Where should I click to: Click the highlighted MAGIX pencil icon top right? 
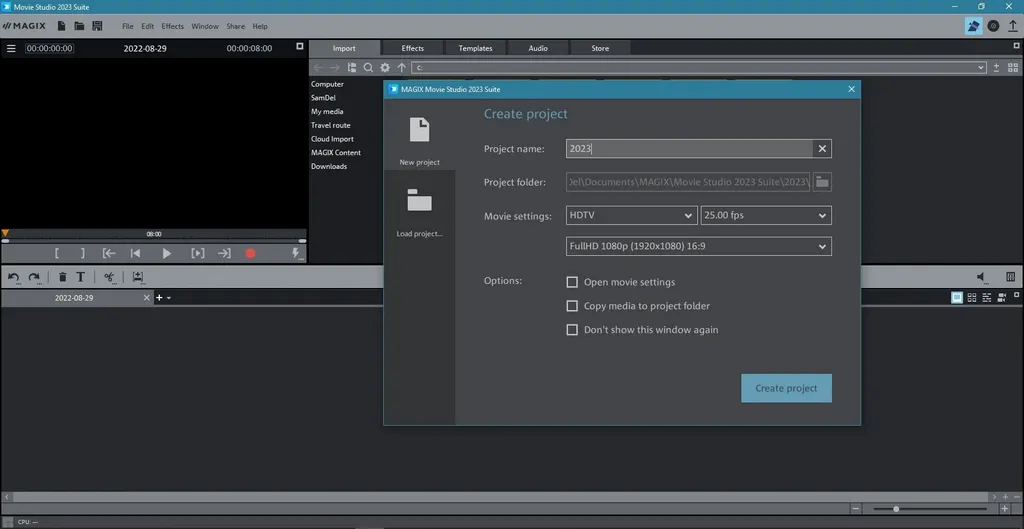pyautogui.click(x=974, y=26)
